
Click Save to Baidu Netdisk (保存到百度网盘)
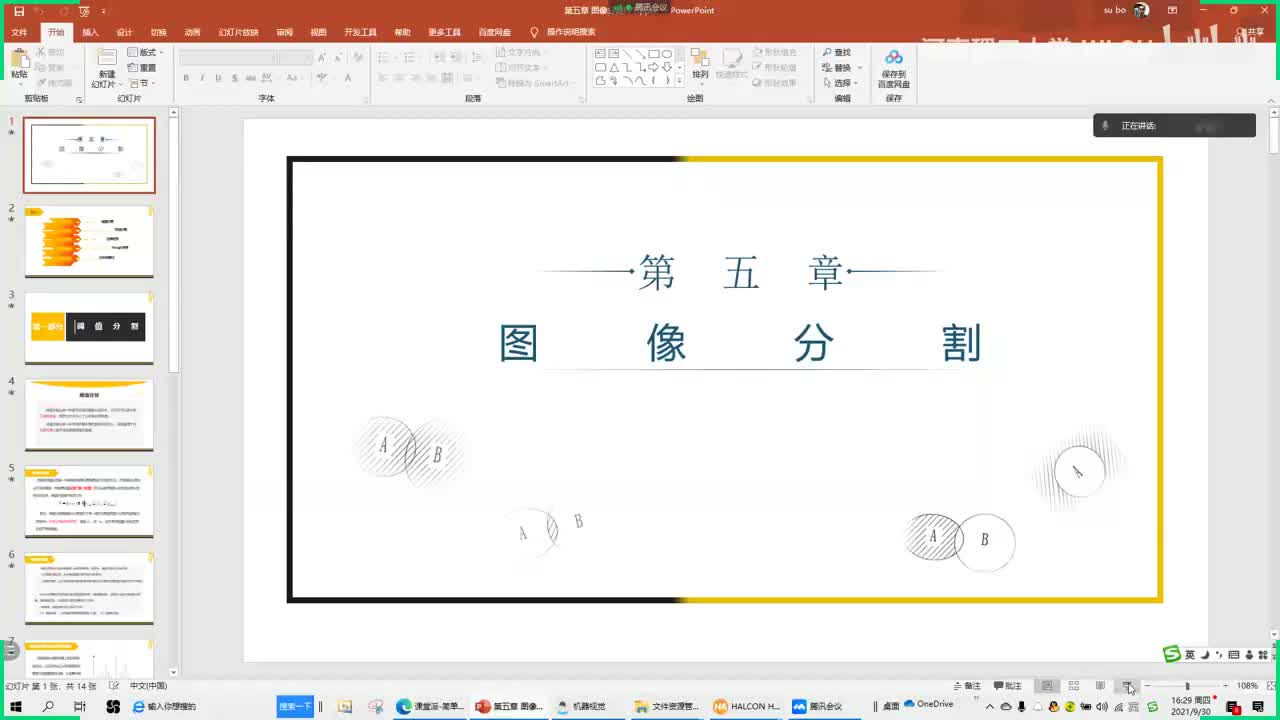click(893, 68)
